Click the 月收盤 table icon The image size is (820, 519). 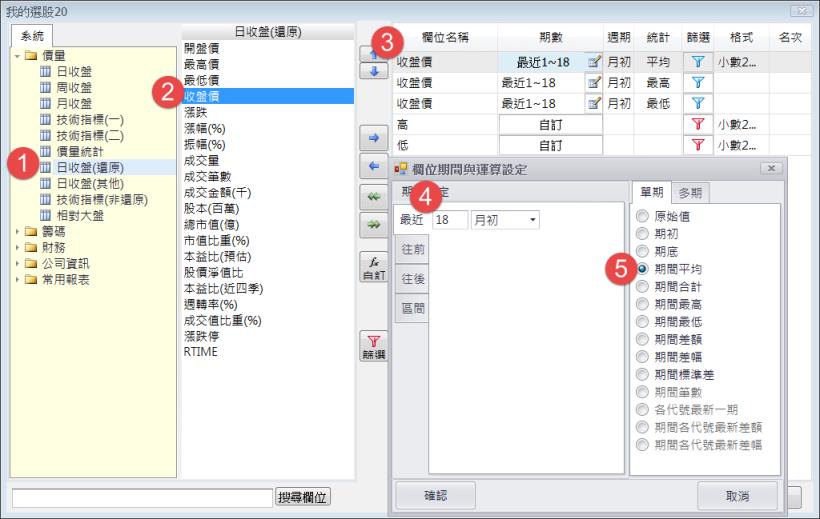tap(45, 103)
